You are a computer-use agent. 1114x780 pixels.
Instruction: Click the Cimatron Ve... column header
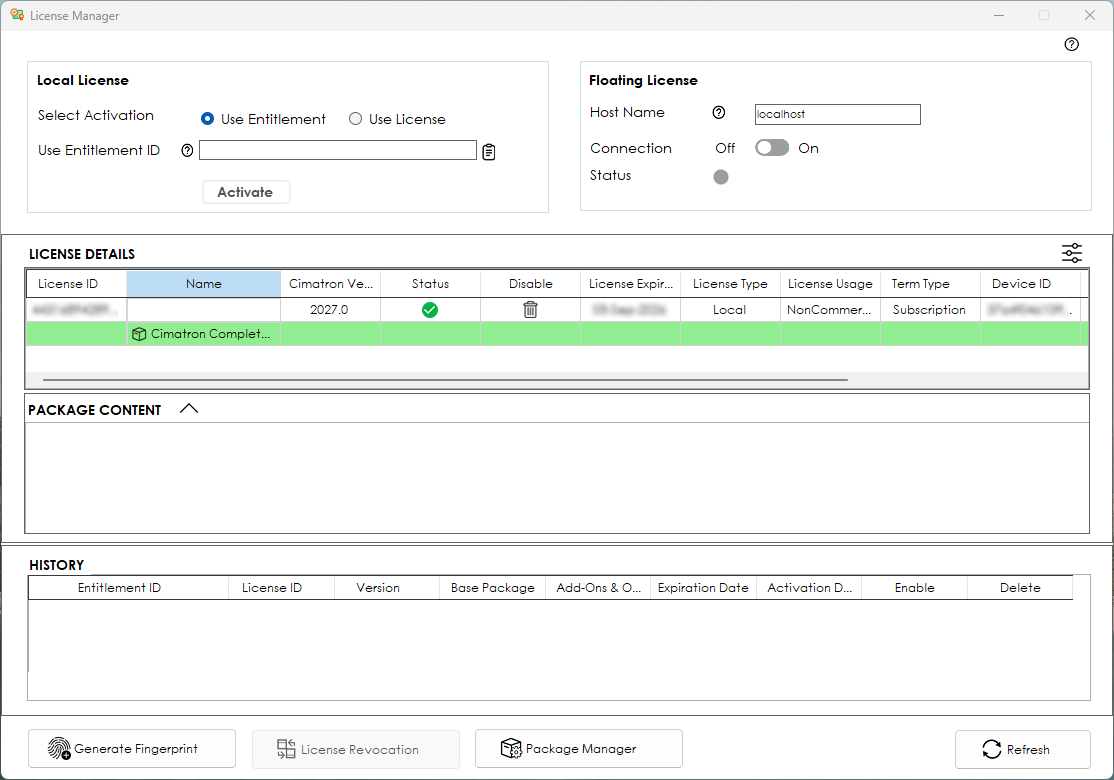[x=330, y=283]
